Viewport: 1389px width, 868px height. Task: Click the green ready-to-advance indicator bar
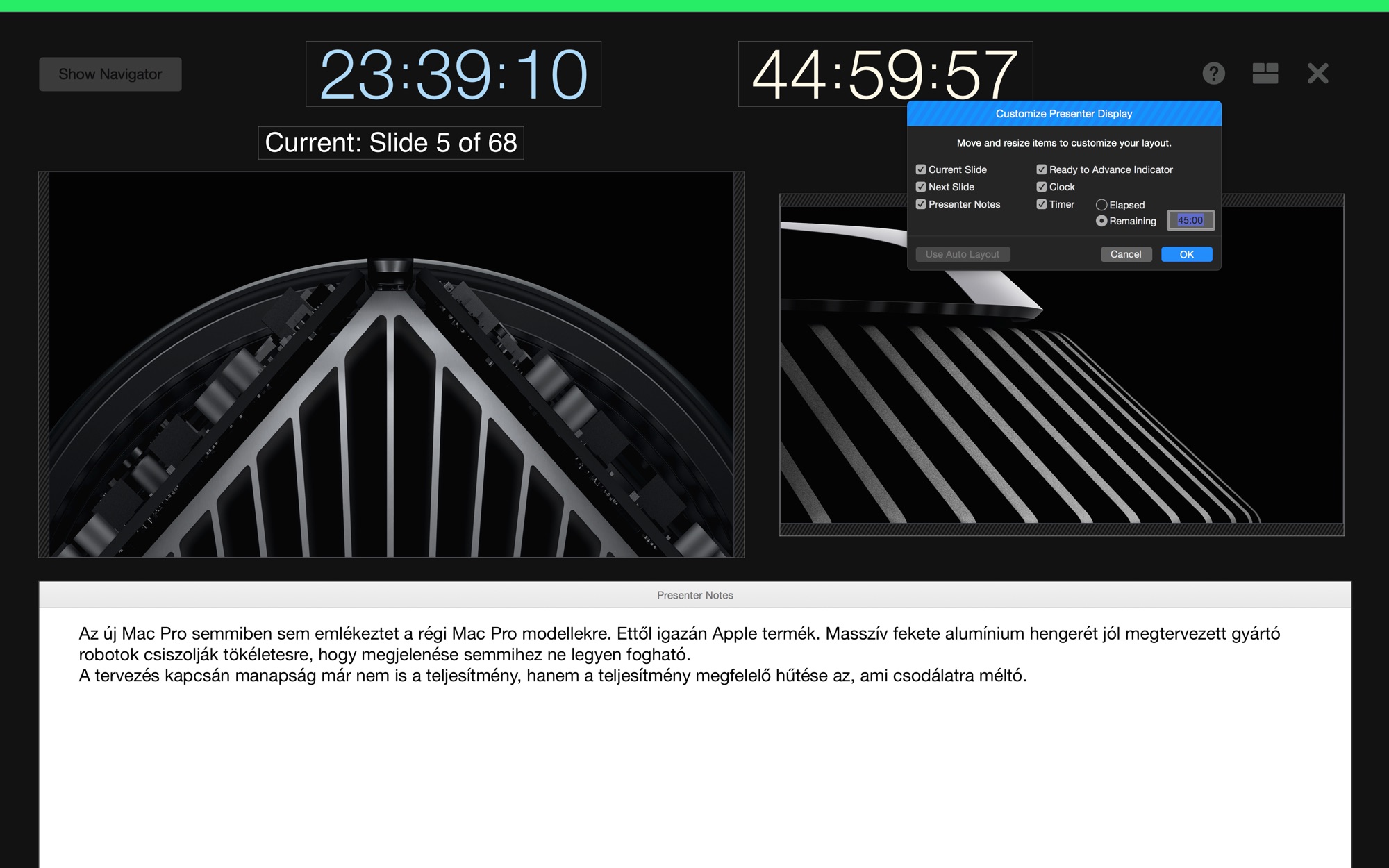tap(694, 6)
